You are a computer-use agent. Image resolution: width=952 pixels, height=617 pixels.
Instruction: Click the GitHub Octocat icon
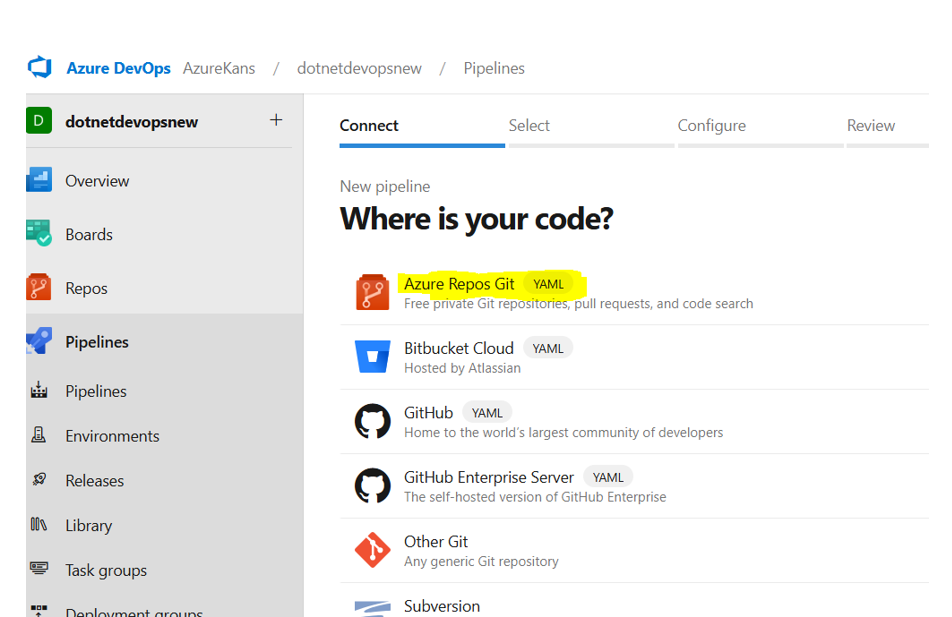(x=372, y=421)
